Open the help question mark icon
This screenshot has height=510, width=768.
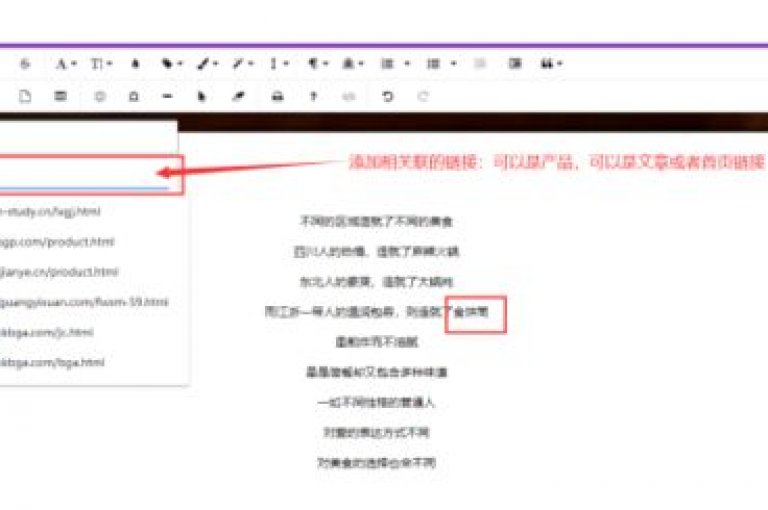(x=313, y=97)
